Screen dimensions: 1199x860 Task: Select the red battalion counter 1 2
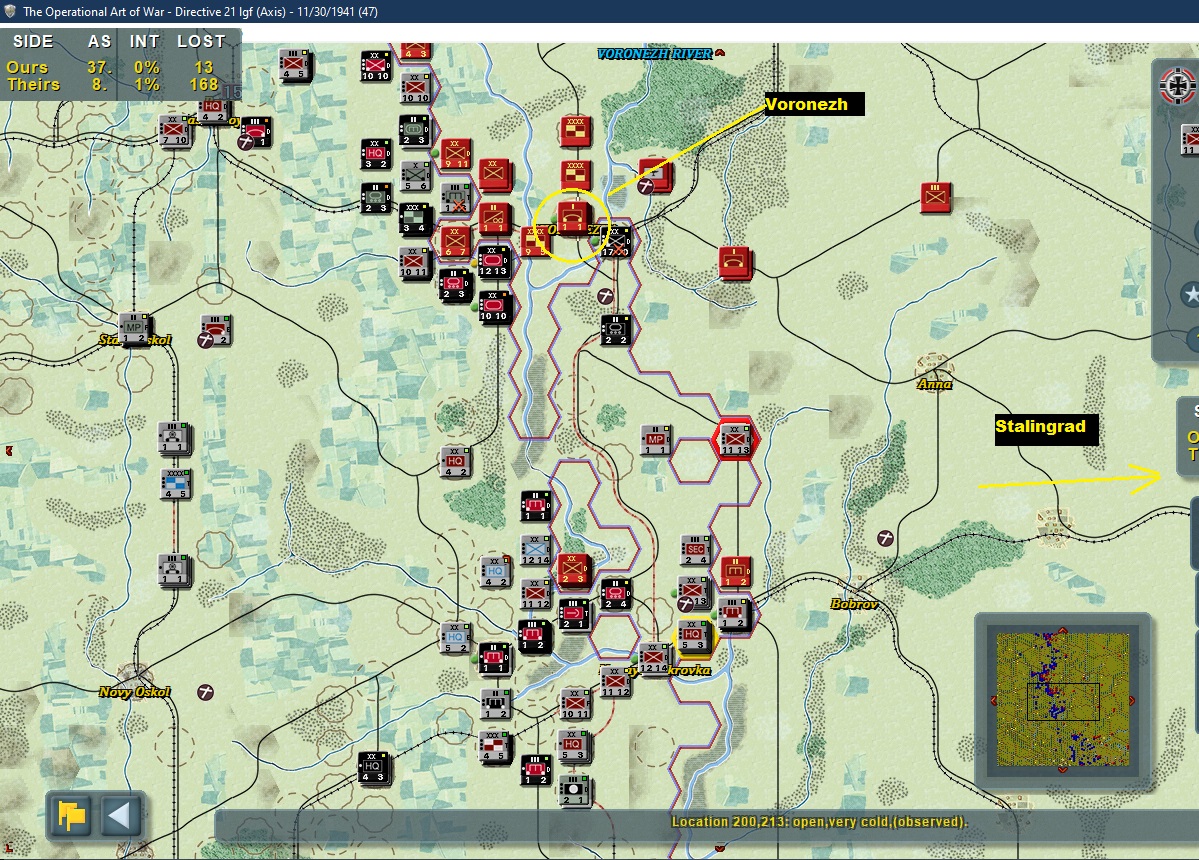pos(735,572)
